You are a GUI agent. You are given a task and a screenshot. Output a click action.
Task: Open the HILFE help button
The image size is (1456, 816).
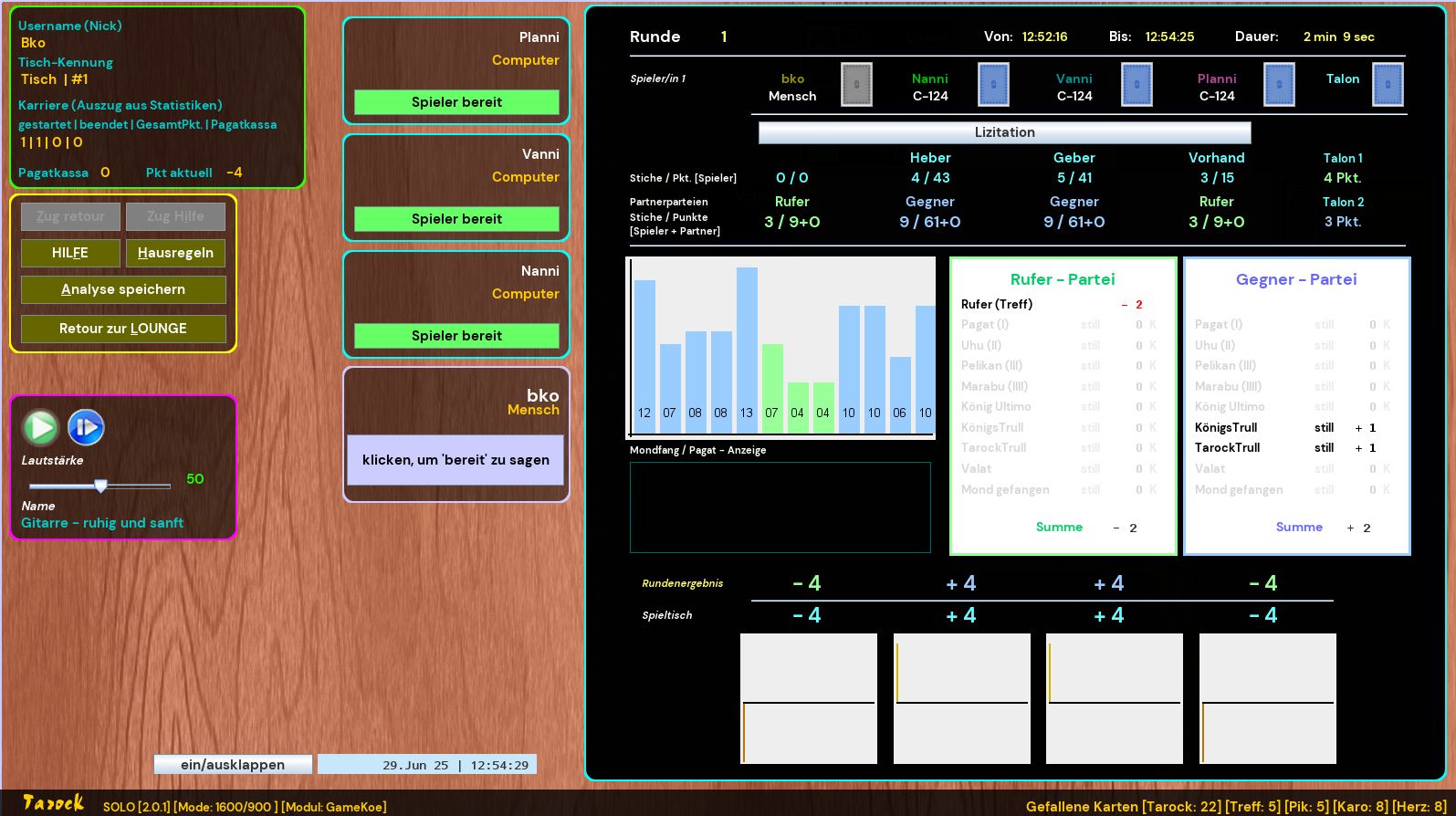coord(70,253)
